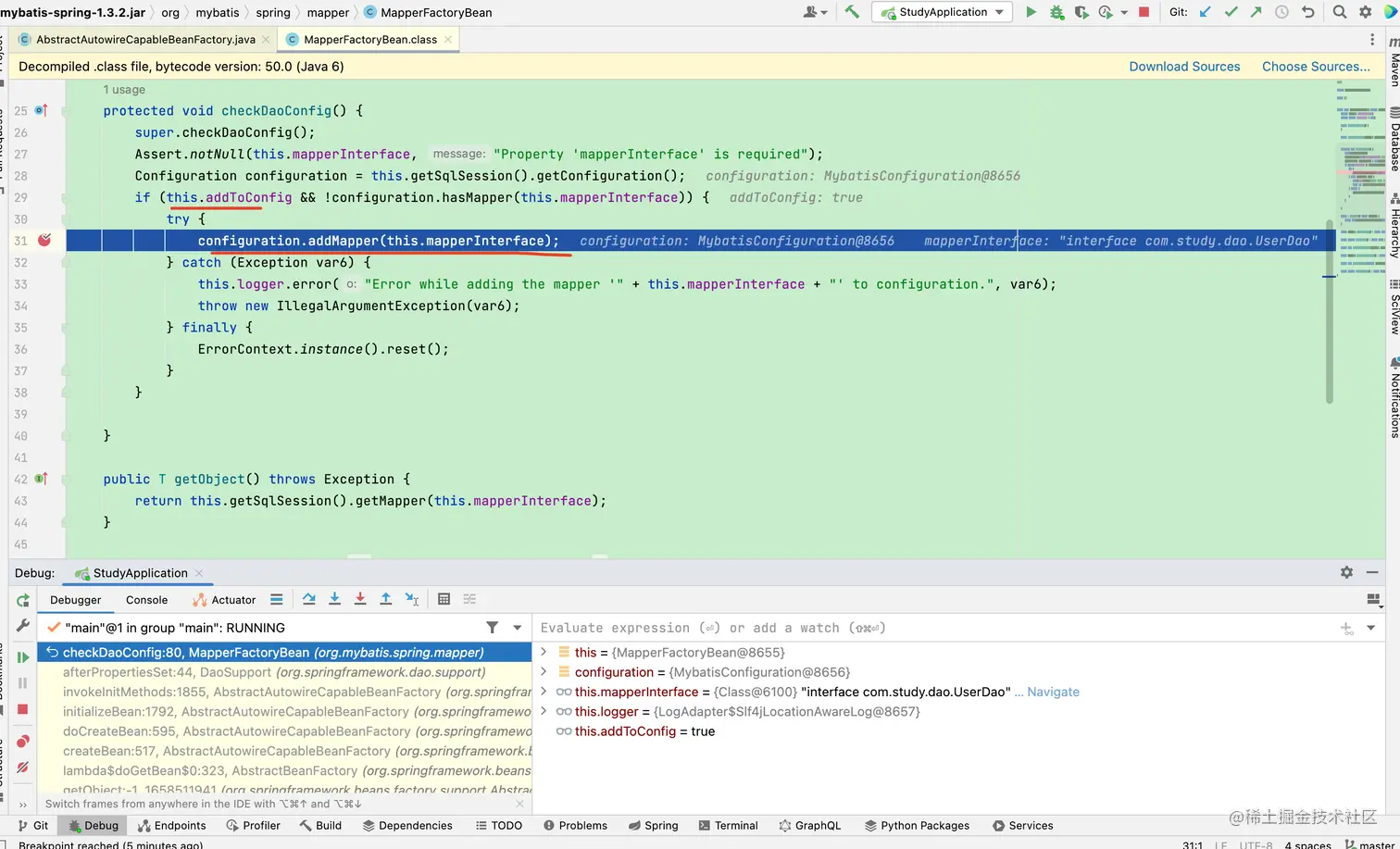
Task: Open the Profiler tool window
Action: (252, 825)
